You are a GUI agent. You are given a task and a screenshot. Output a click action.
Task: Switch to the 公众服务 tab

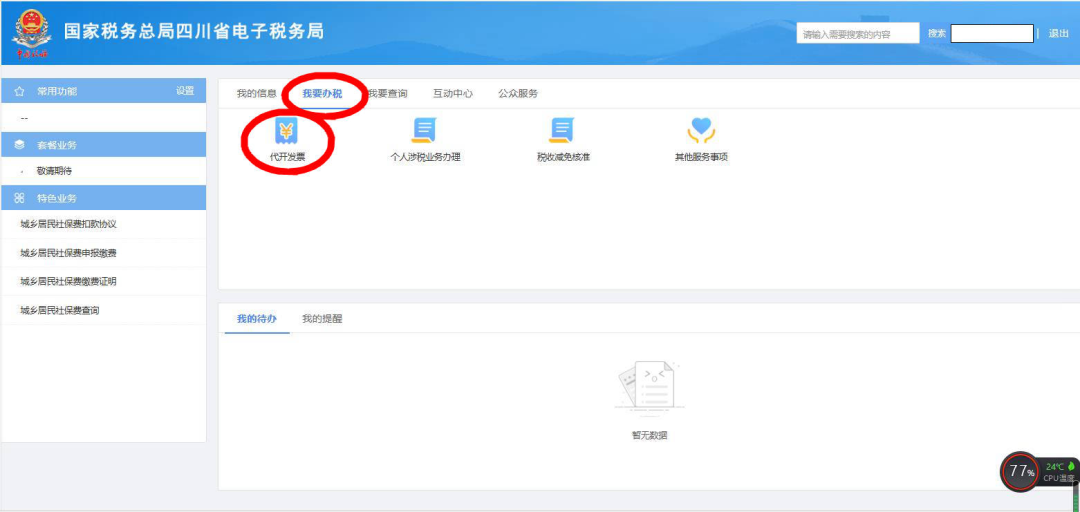pos(518,94)
